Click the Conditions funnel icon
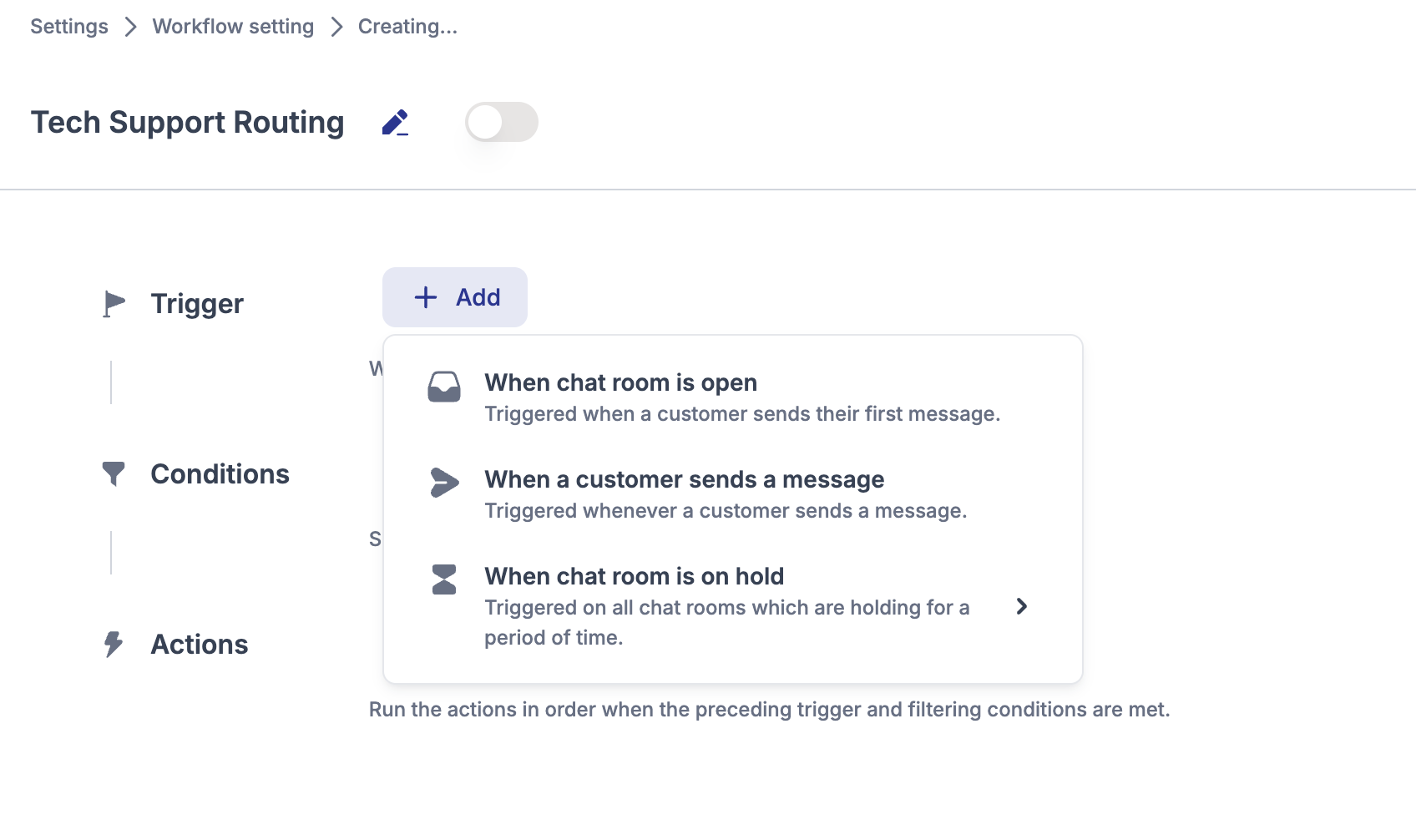Viewport: 1416px width, 840px height. pos(114,474)
